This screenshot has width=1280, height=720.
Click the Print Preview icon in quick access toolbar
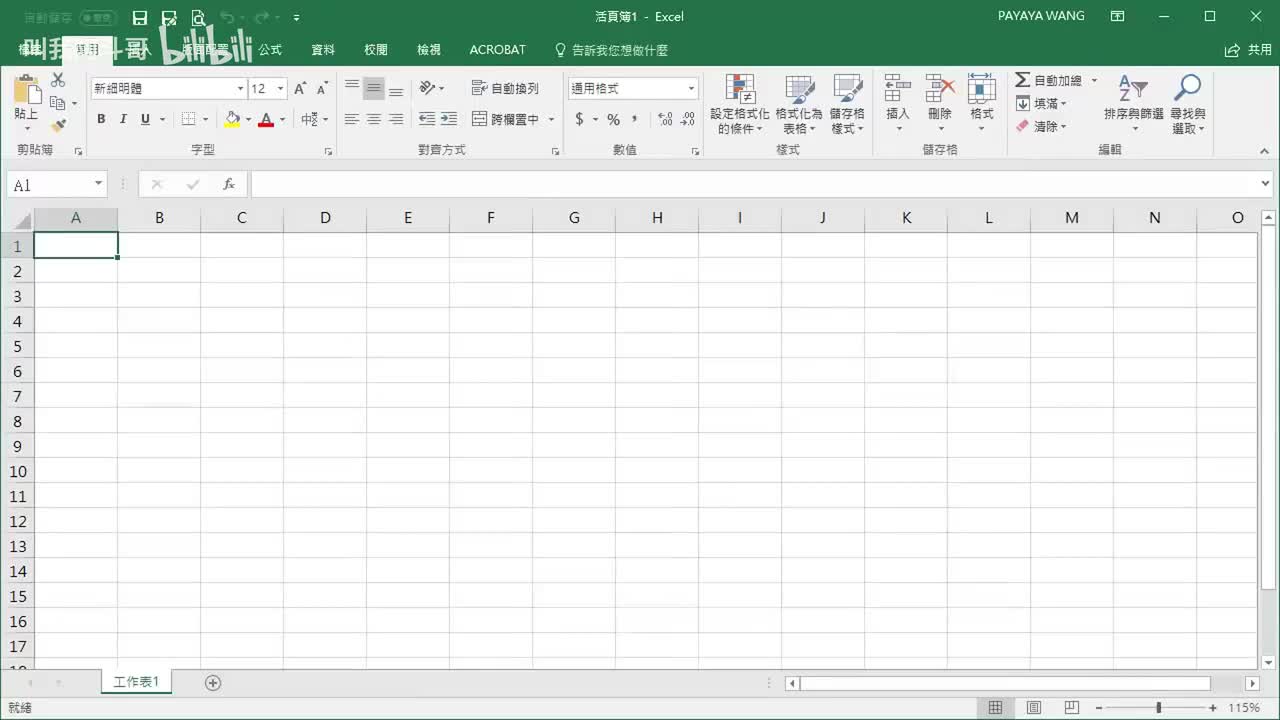click(198, 17)
